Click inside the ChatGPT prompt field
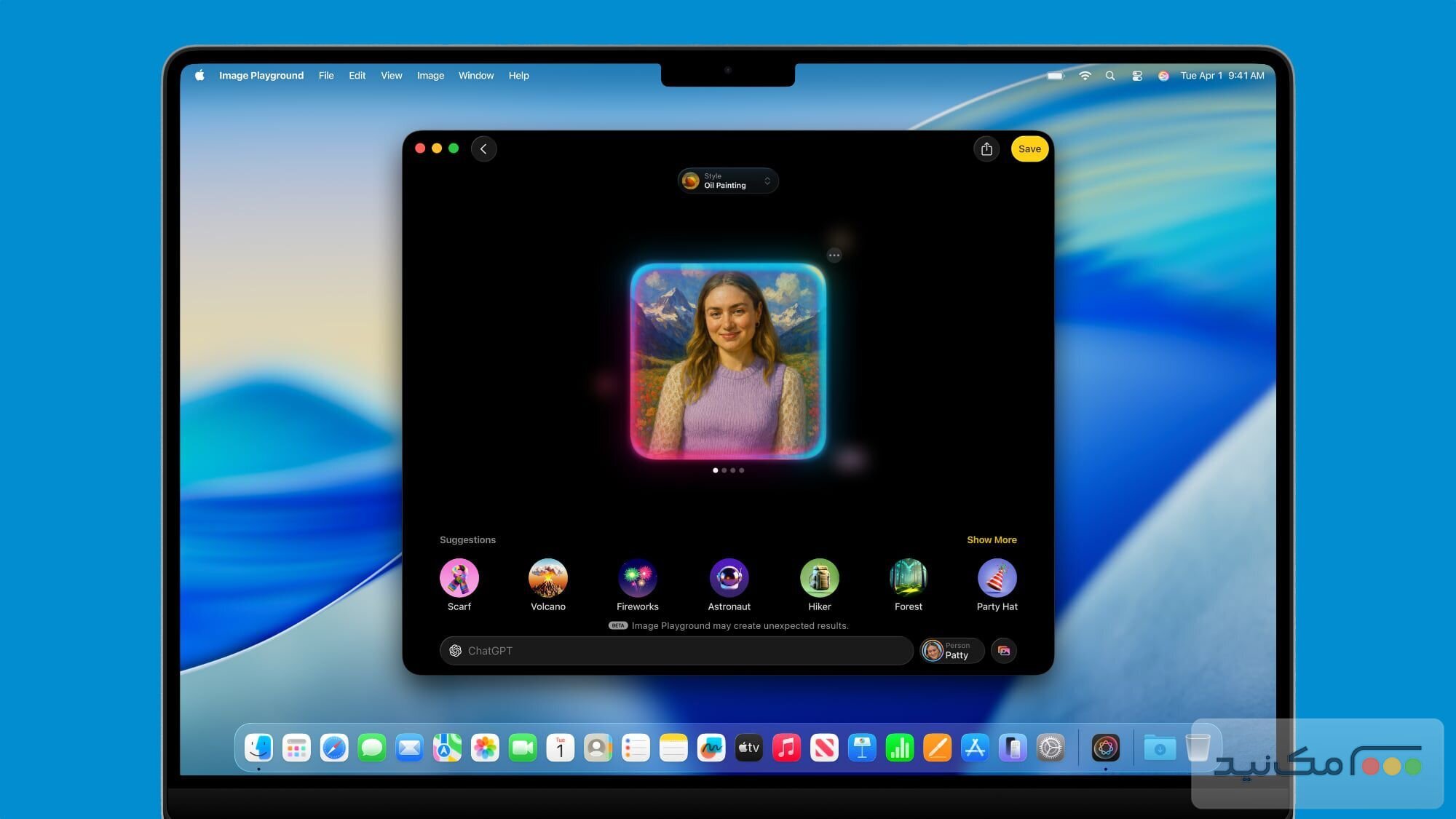1456x819 pixels. pos(655,650)
